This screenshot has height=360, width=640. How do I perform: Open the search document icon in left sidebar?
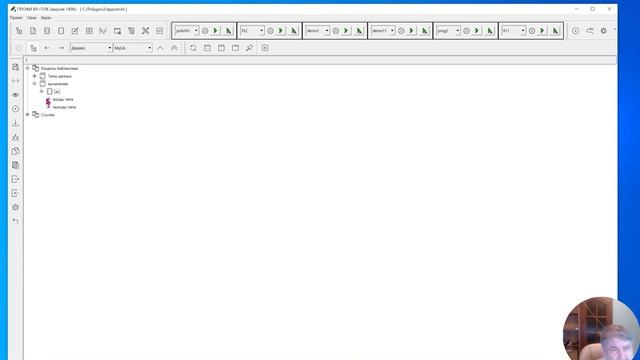(x=16, y=67)
